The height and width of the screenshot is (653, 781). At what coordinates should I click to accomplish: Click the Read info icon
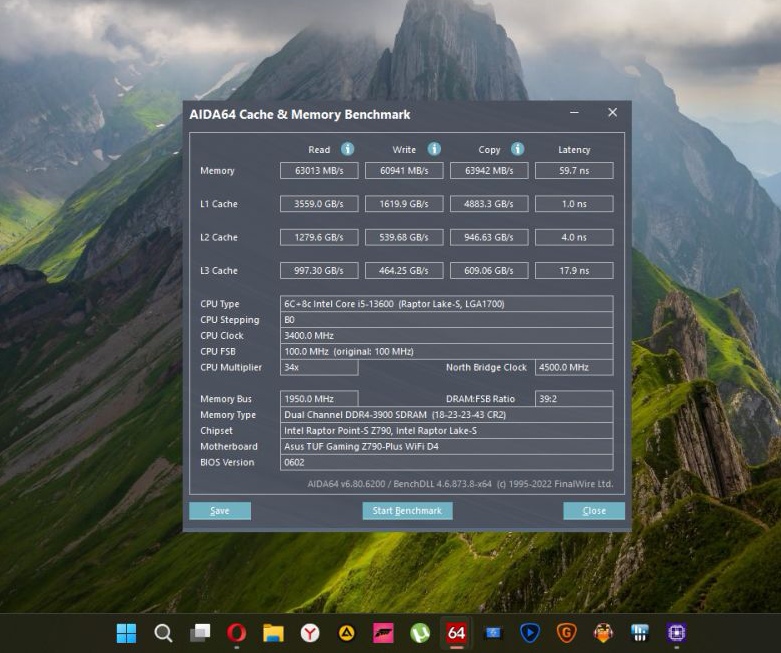(x=347, y=149)
